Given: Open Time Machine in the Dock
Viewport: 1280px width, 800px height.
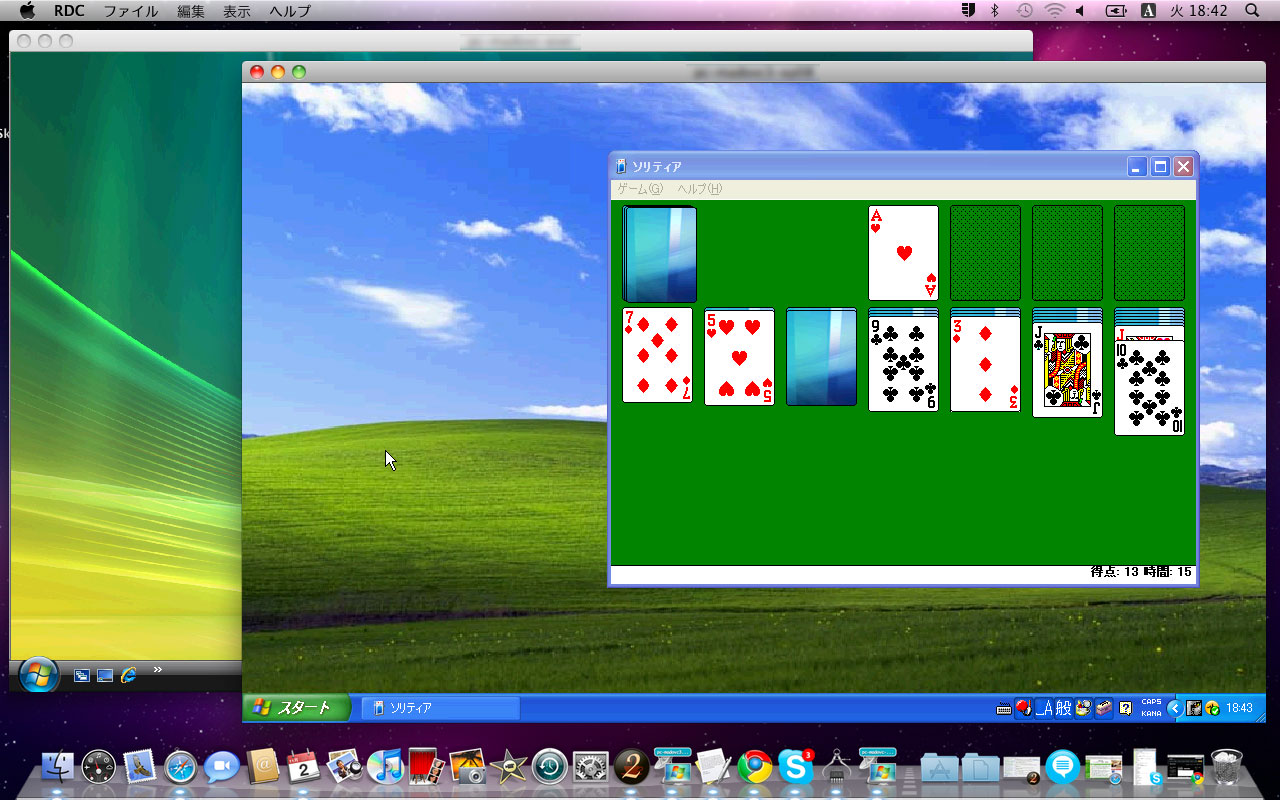Looking at the screenshot, I should (550, 767).
